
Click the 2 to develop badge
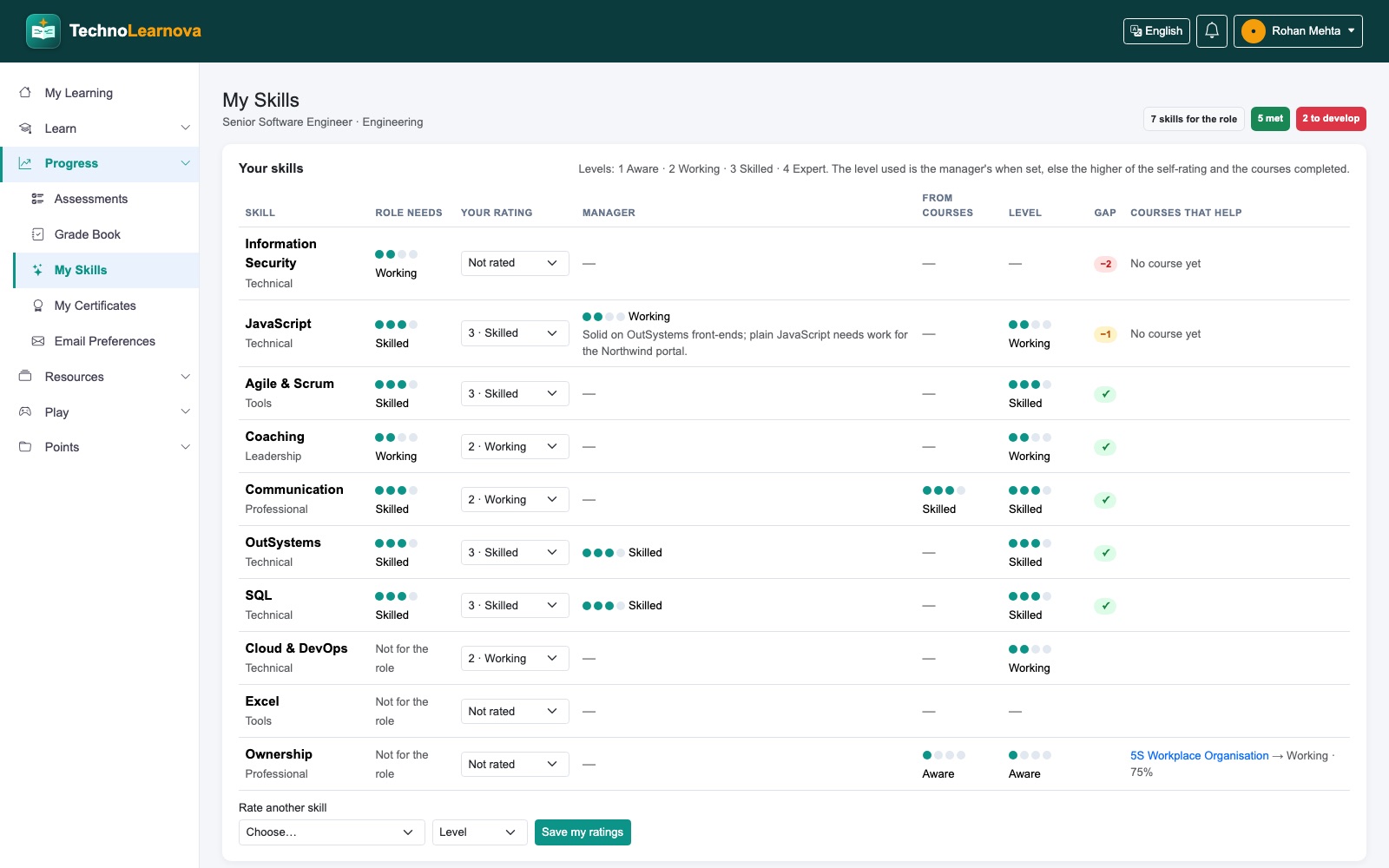point(1331,119)
